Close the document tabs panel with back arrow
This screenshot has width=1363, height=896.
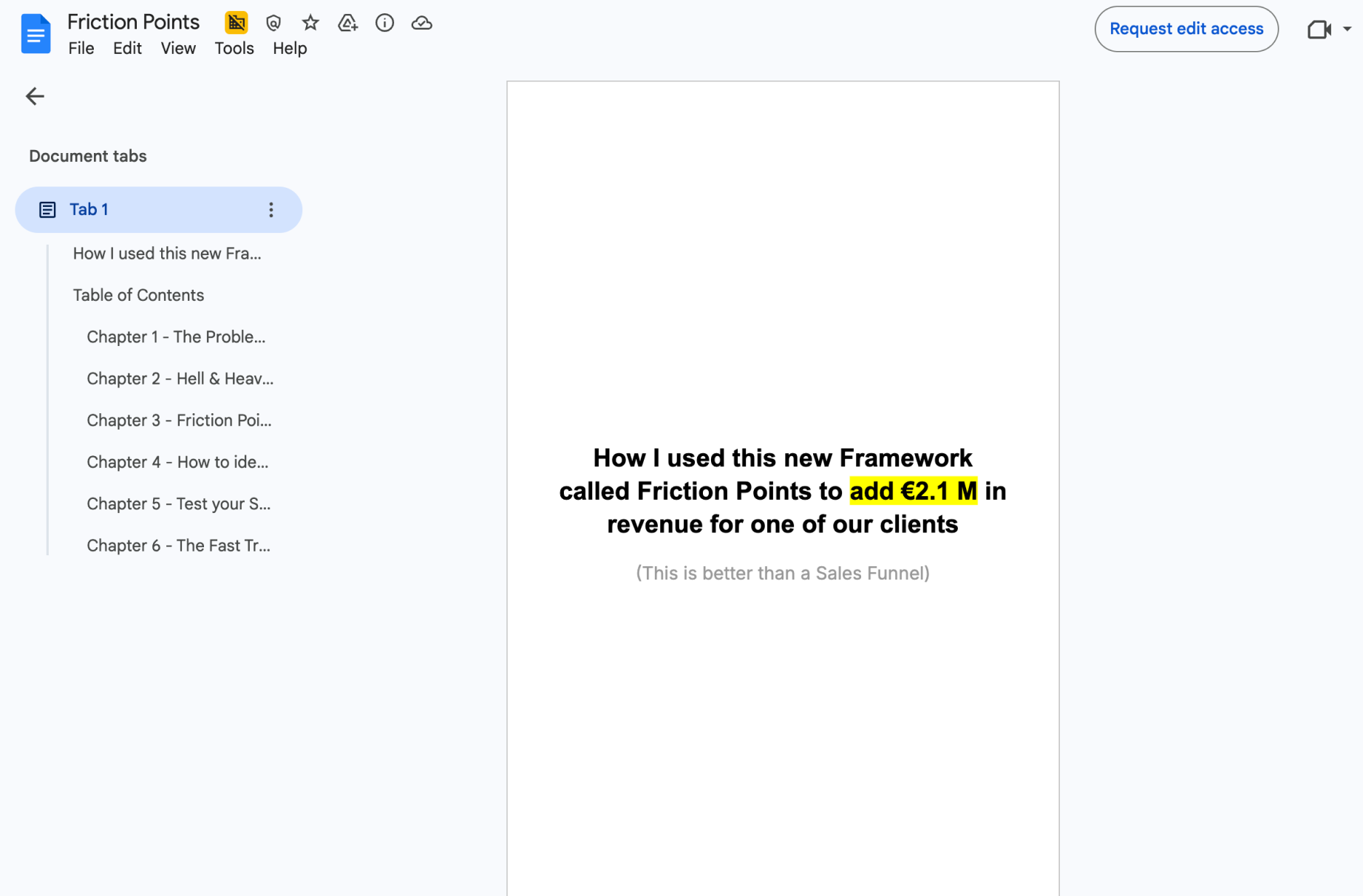(35, 96)
